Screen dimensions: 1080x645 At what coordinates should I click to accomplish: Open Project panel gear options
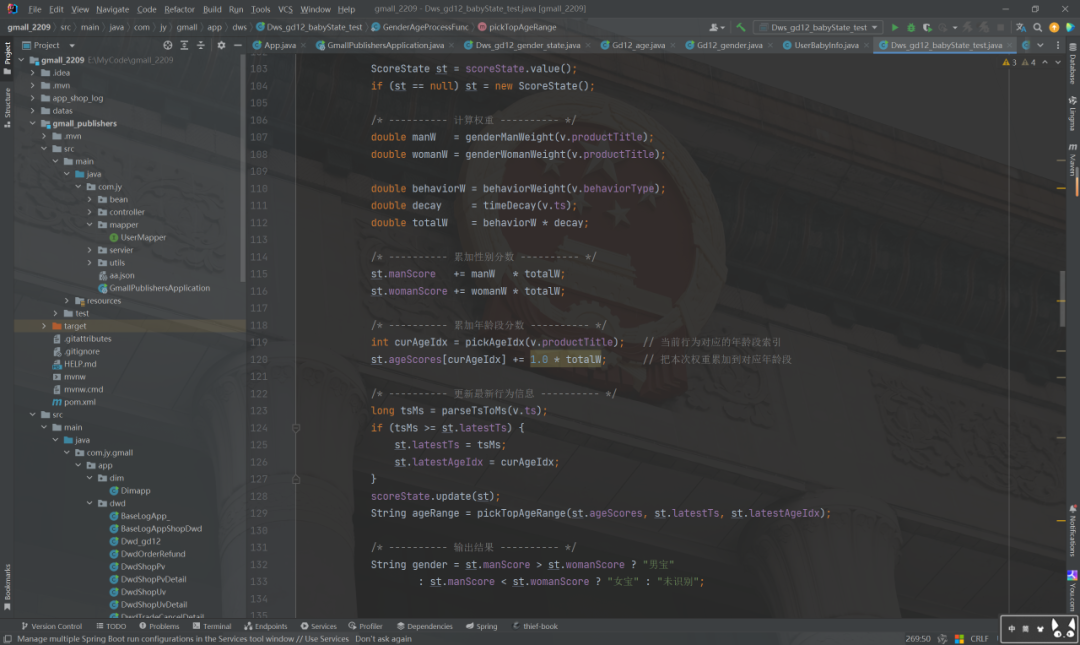point(221,45)
